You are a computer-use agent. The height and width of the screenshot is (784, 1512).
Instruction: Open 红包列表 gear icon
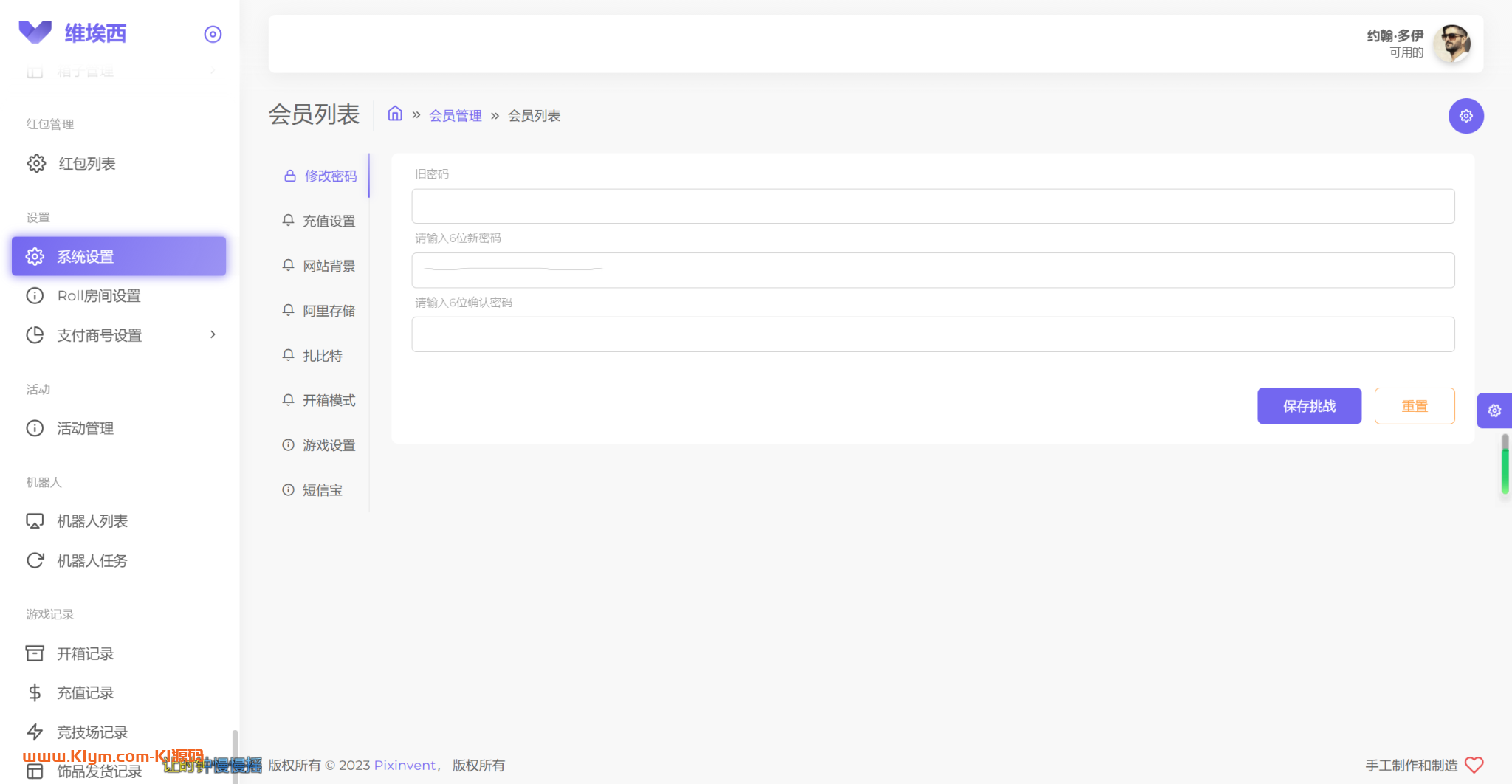[x=36, y=163]
